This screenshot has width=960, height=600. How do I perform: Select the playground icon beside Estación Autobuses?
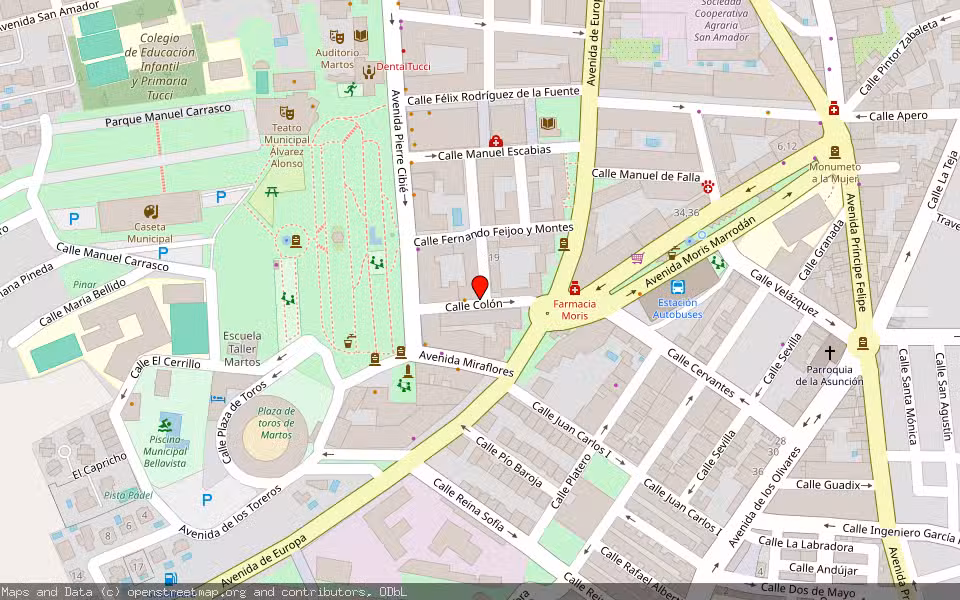(x=718, y=263)
